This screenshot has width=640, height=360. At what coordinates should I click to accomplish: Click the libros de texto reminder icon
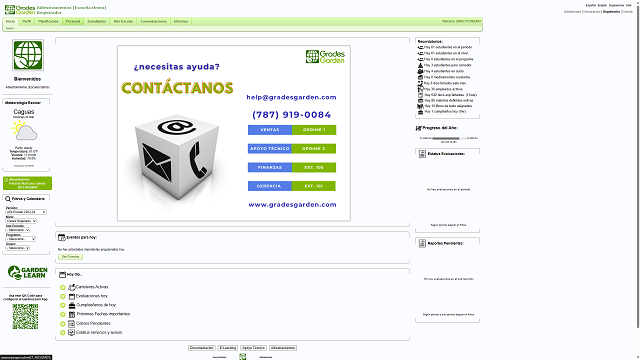[x=420, y=106]
